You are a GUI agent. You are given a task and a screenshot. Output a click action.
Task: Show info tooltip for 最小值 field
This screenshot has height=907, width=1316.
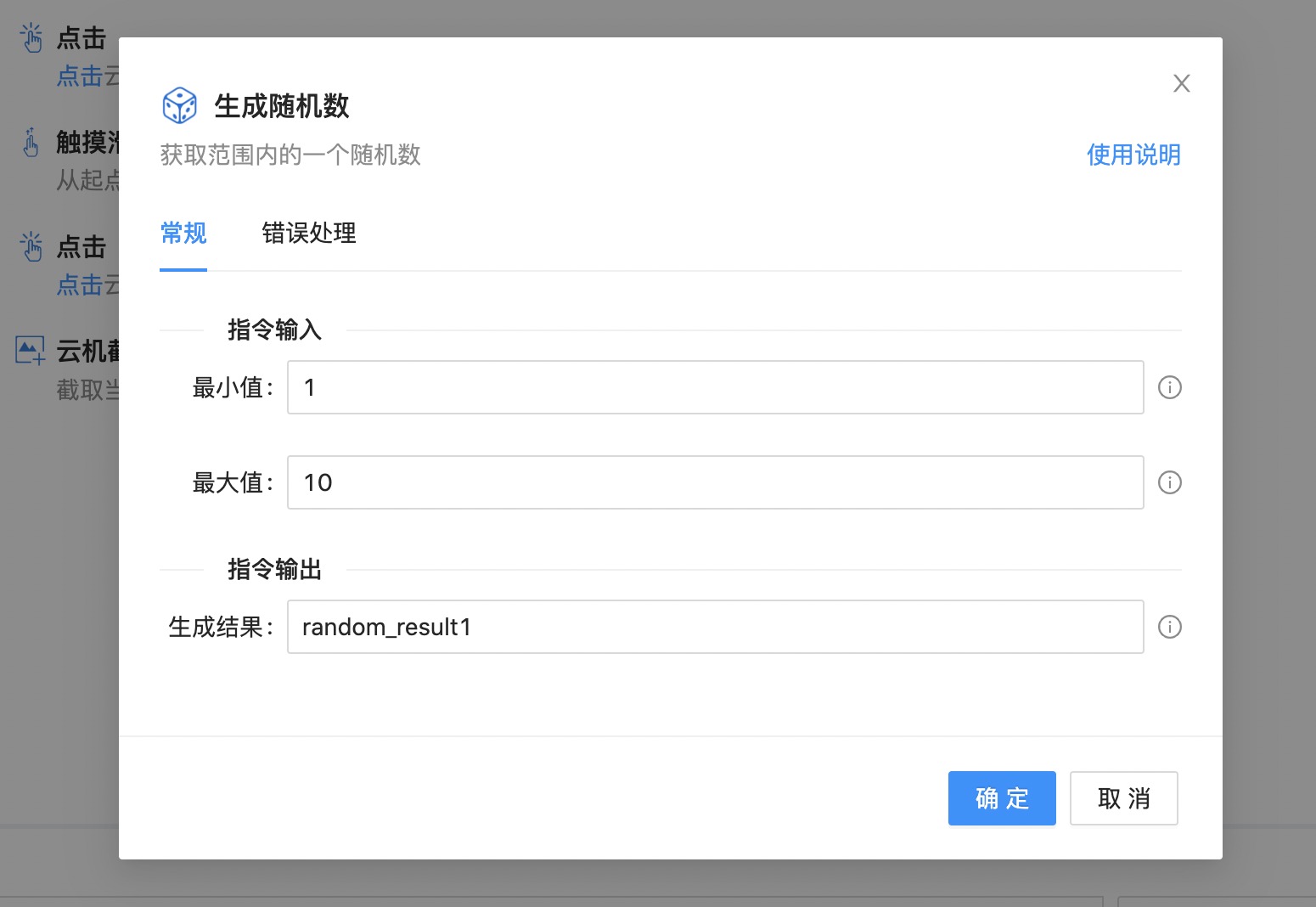pyautogui.click(x=1169, y=387)
